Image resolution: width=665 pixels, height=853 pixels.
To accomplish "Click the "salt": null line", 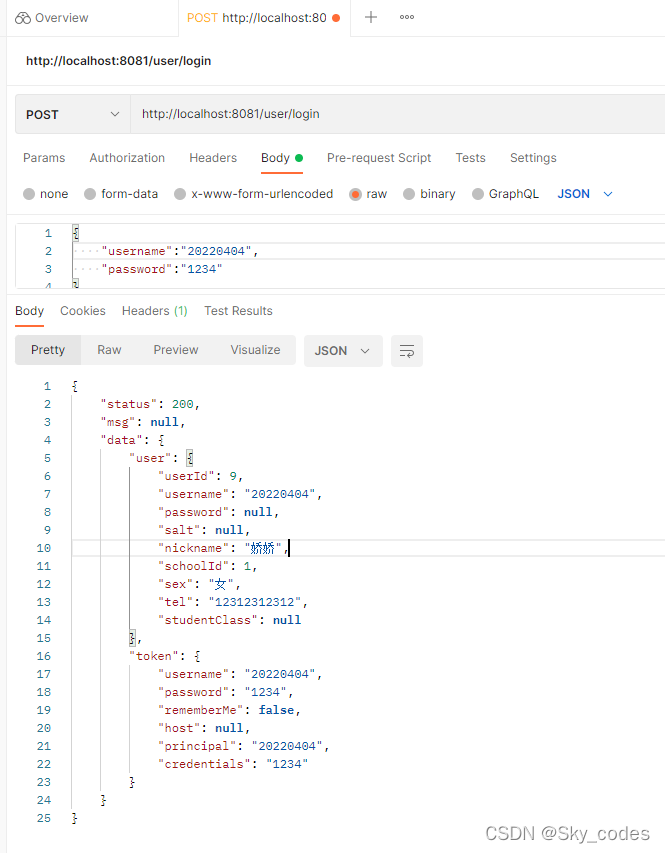I will pyautogui.click(x=204, y=530).
